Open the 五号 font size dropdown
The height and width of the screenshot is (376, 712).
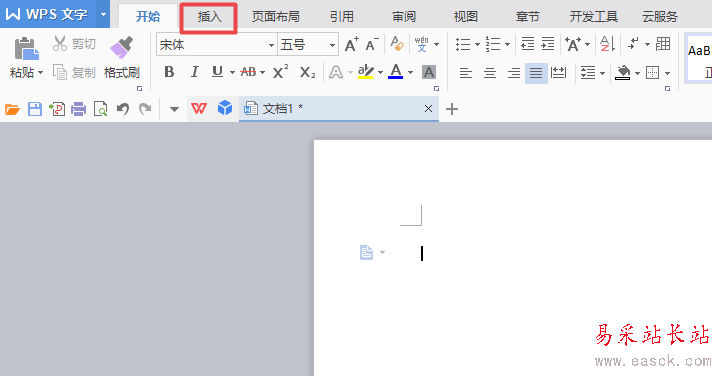[332, 45]
